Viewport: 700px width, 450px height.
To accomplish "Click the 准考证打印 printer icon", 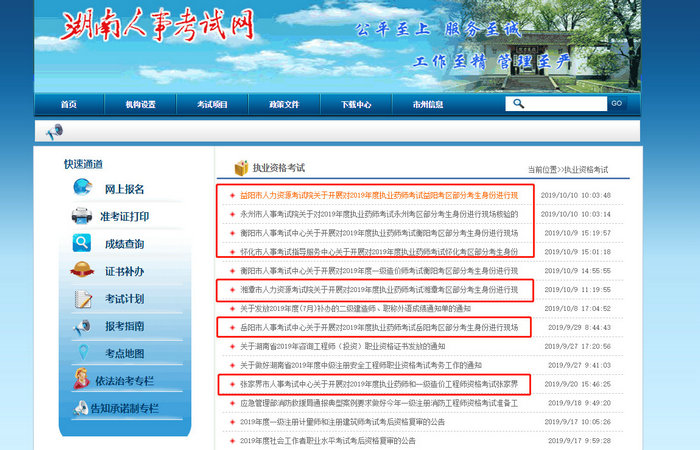I will tap(82, 216).
